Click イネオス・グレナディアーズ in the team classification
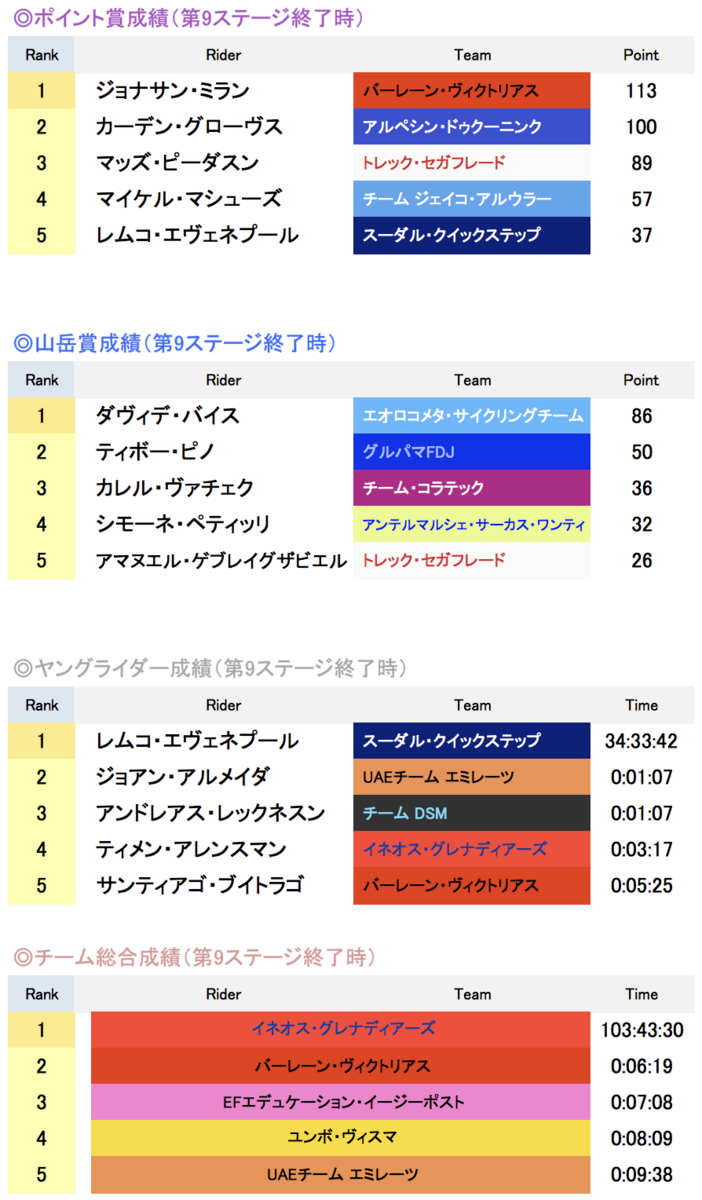 click(341, 1029)
